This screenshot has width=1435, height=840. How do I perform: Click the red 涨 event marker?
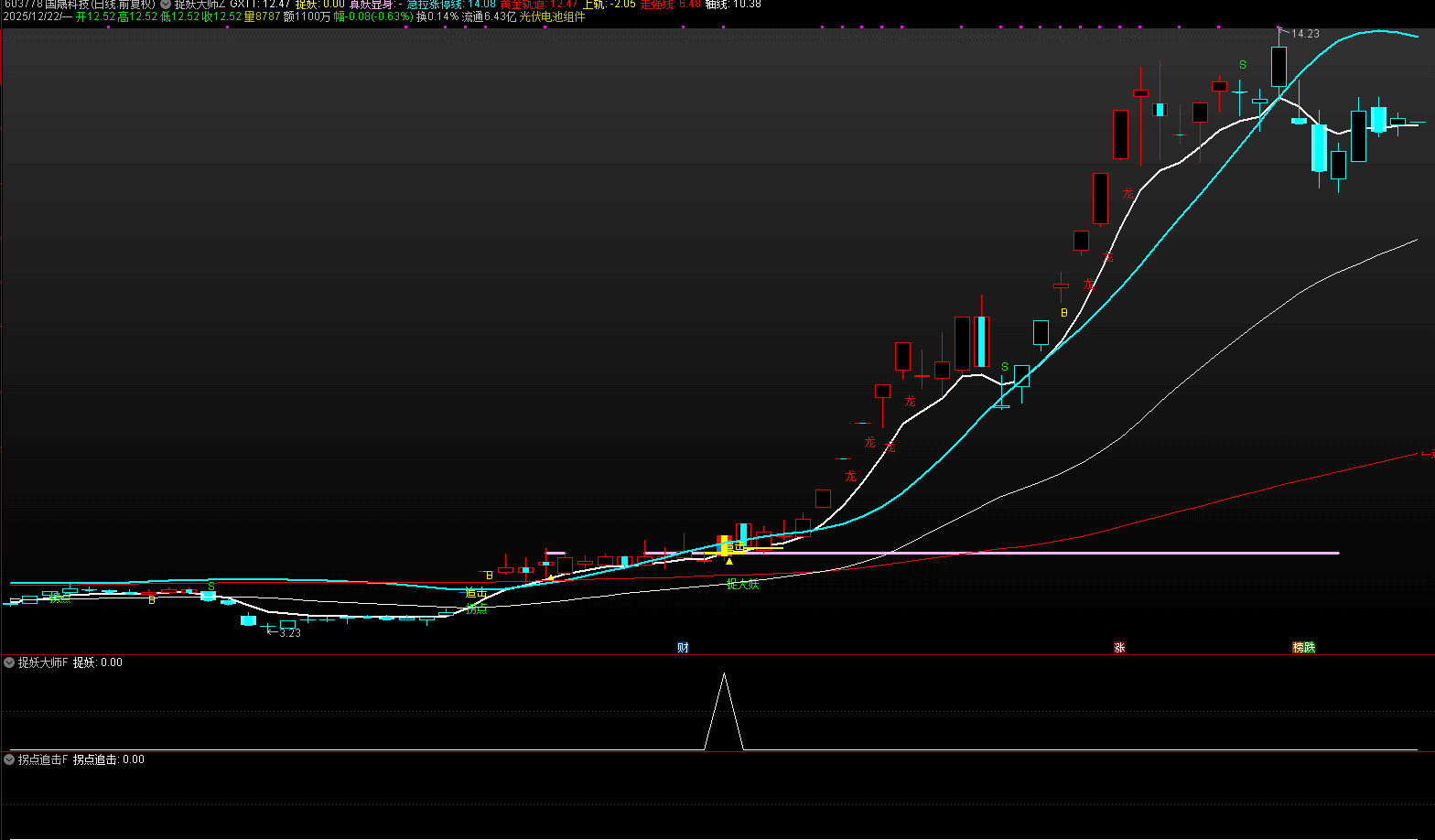[x=1119, y=648]
